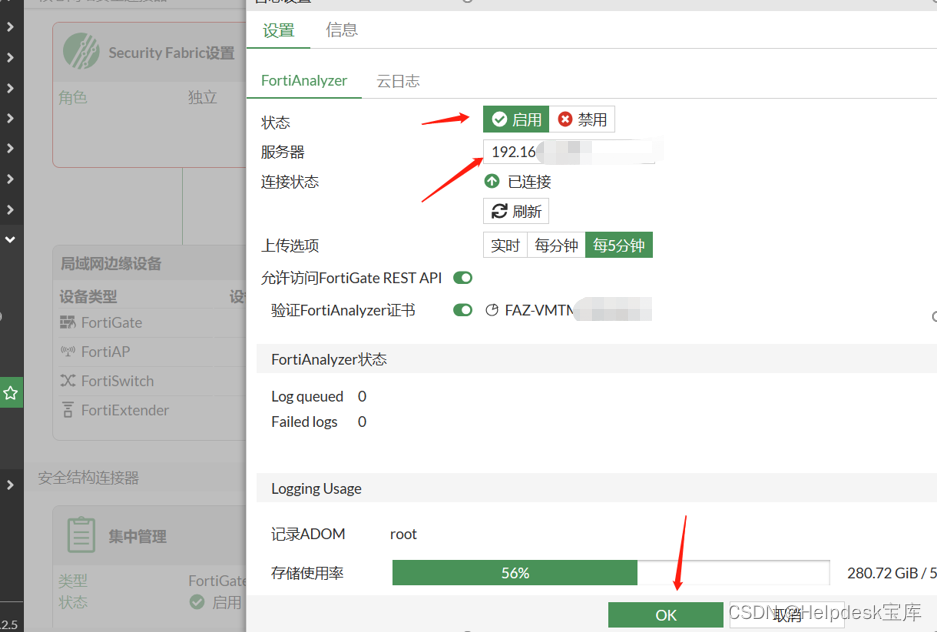The image size is (937, 632).
Task: Click the 取消 cancel button
Action: (787, 615)
